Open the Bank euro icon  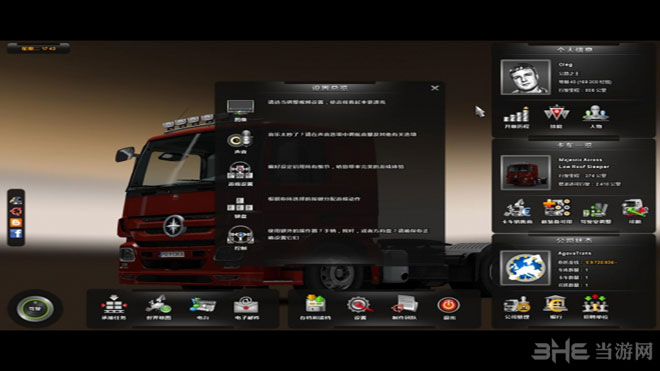(x=556, y=304)
